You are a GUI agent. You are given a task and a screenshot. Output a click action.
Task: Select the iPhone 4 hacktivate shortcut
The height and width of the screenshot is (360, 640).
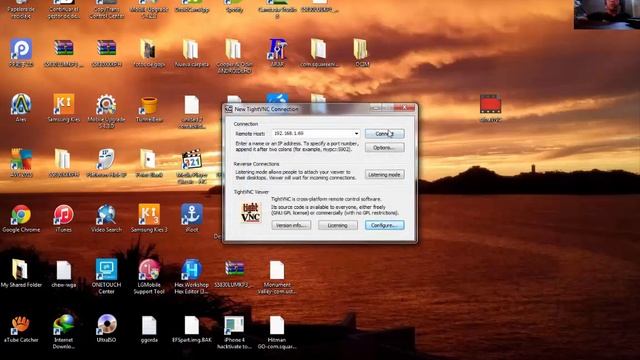pyautogui.click(x=234, y=332)
